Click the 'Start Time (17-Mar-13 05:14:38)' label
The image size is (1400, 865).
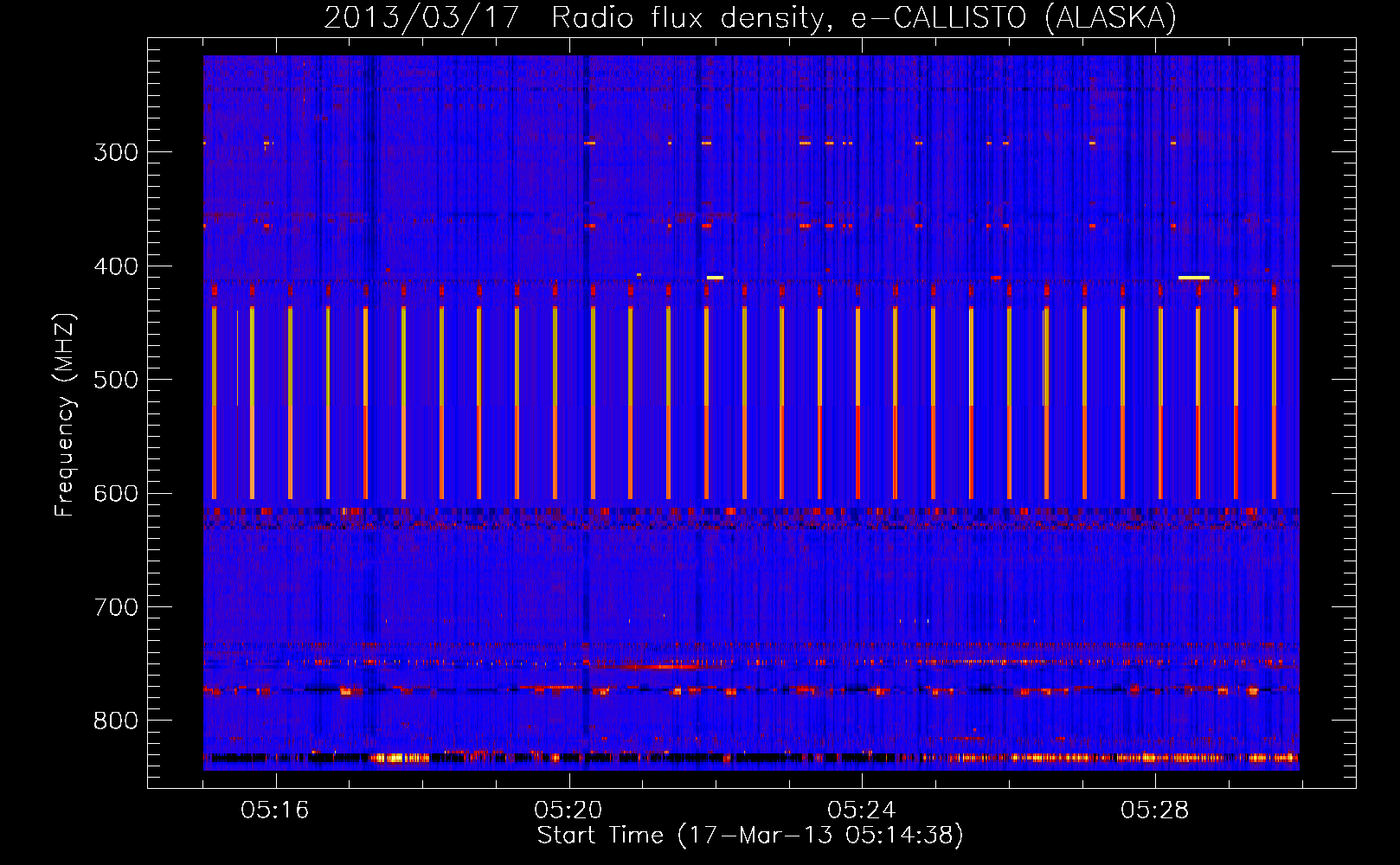750,836
